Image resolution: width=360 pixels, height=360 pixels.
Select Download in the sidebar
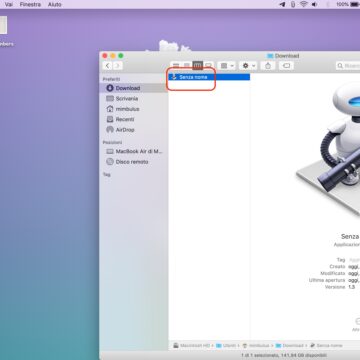coord(134,88)
